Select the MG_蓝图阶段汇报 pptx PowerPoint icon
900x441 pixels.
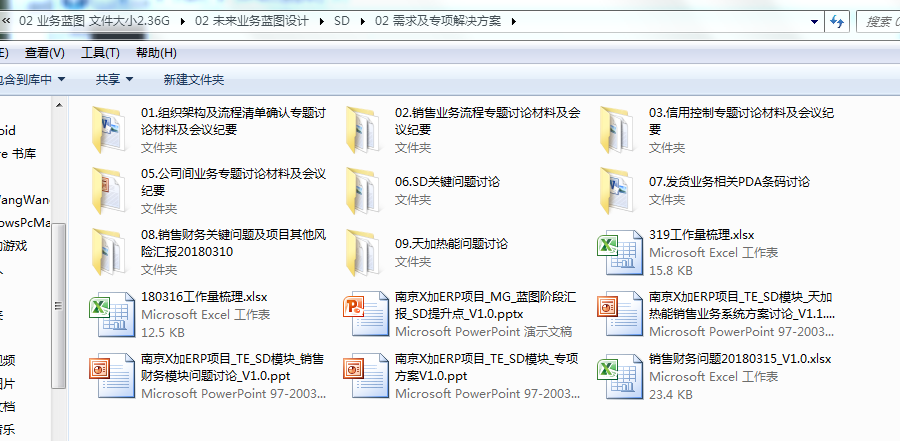[x=364, y=314]
